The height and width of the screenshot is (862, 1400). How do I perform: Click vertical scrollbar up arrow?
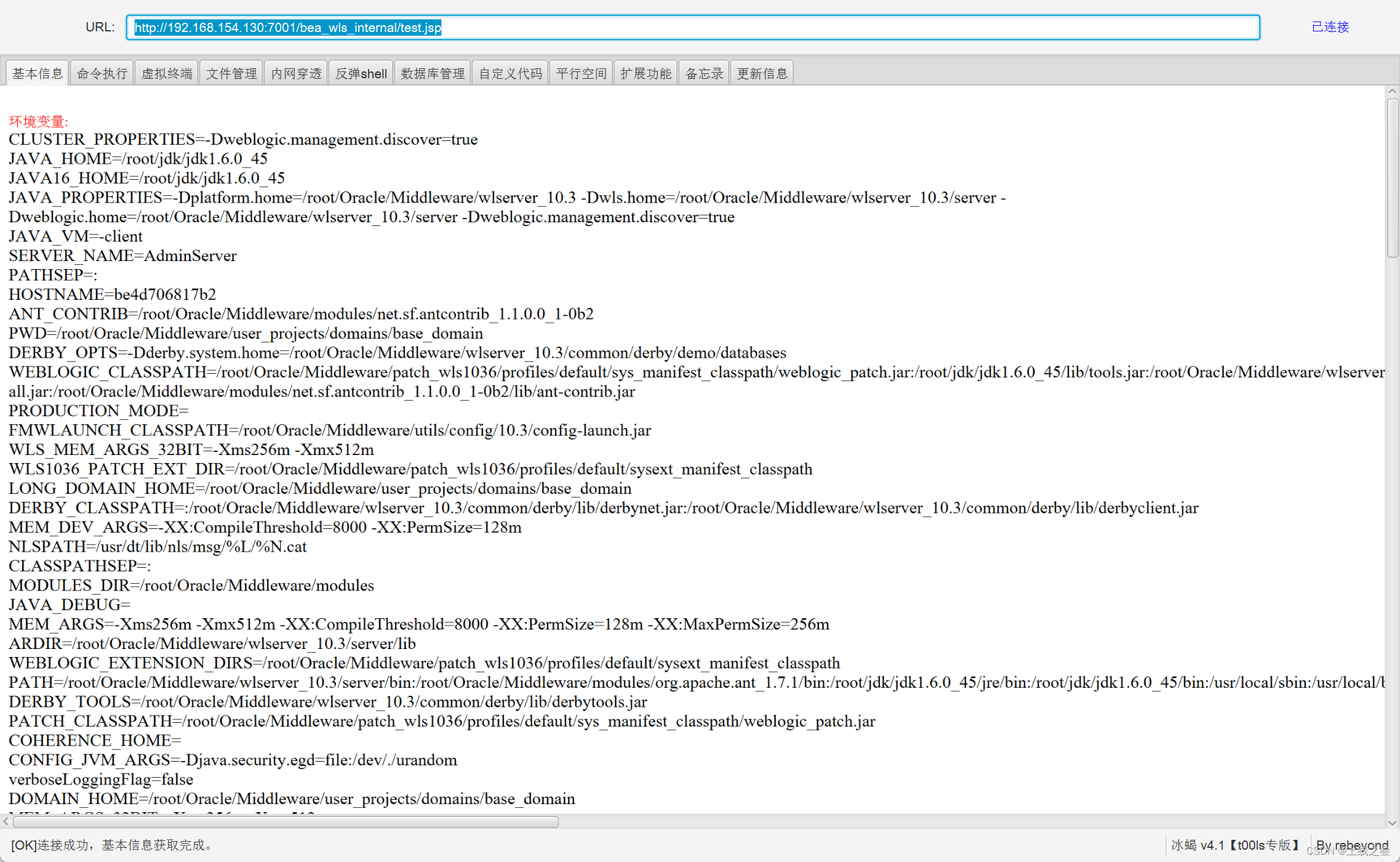1392,92
